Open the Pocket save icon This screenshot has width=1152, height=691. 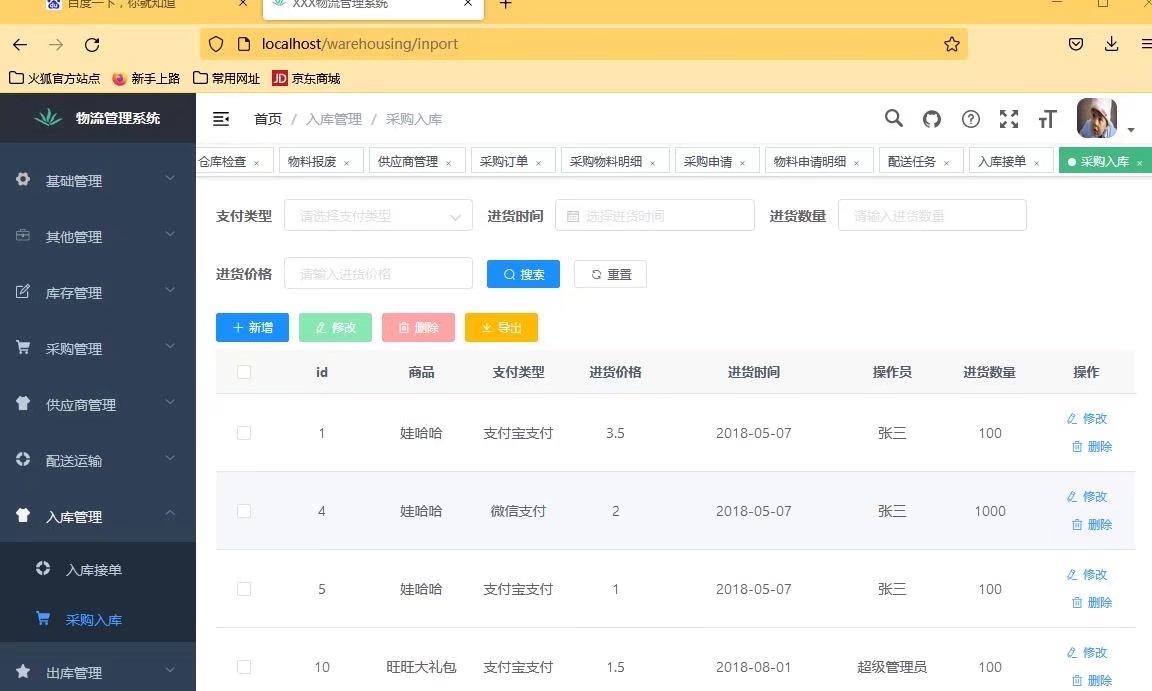1076,44
